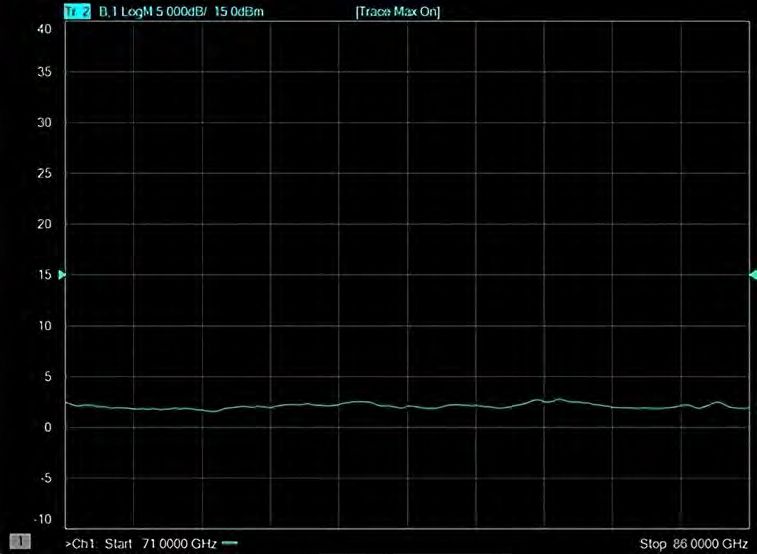
Task: Click the Stop 86.0000 GHz frequency field
Action: pos(693,543)
